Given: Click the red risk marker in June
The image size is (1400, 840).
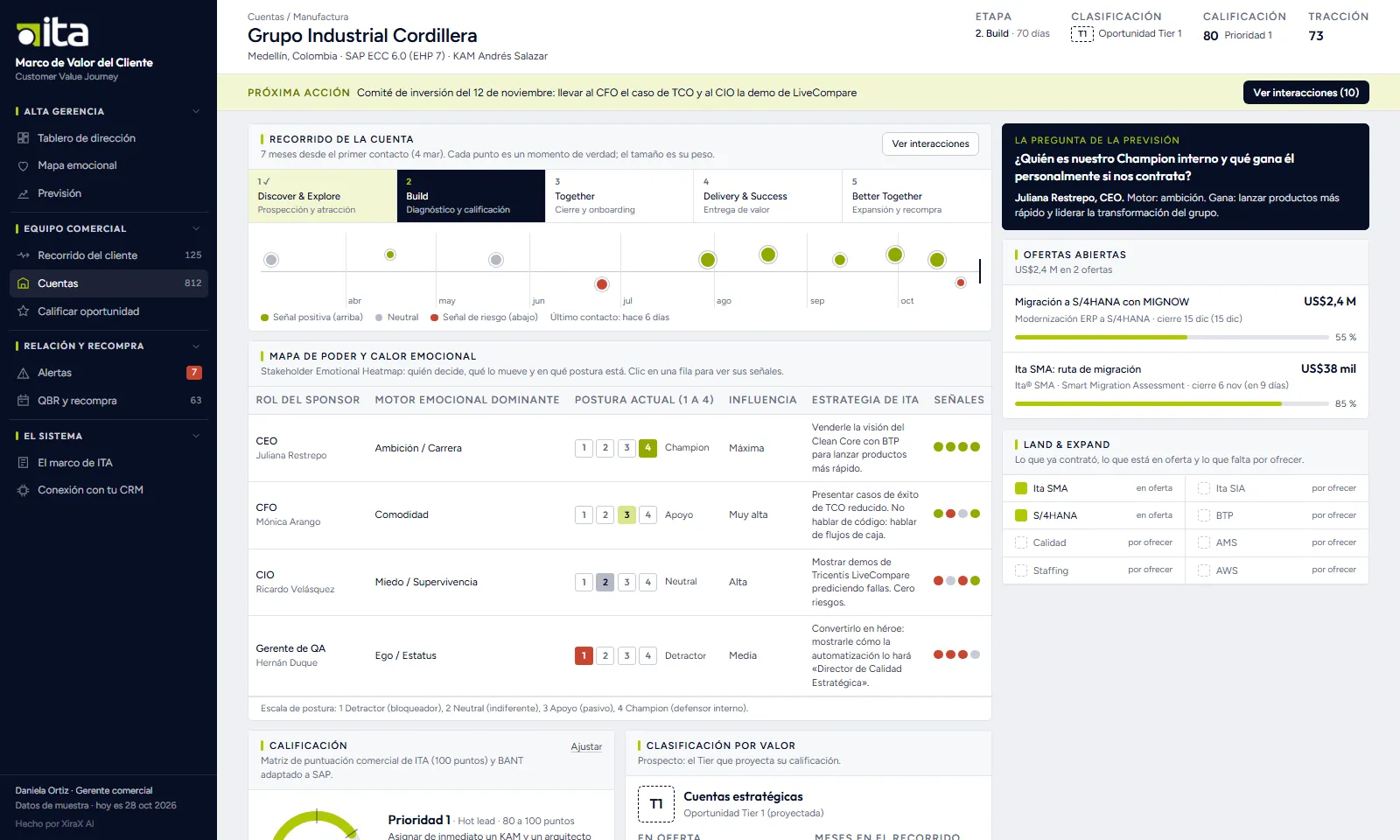Looking at the screenshot, I should (x=602, y=284).
